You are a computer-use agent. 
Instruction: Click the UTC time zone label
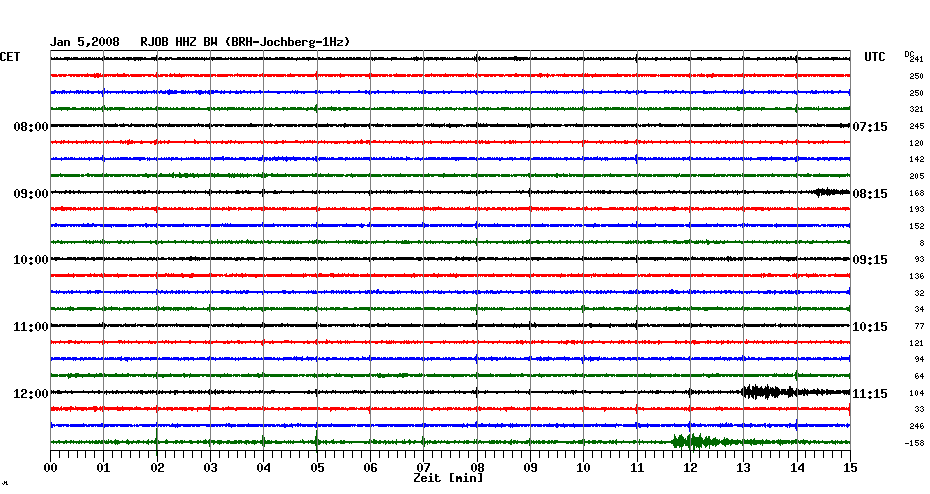[x=875, y=57]
